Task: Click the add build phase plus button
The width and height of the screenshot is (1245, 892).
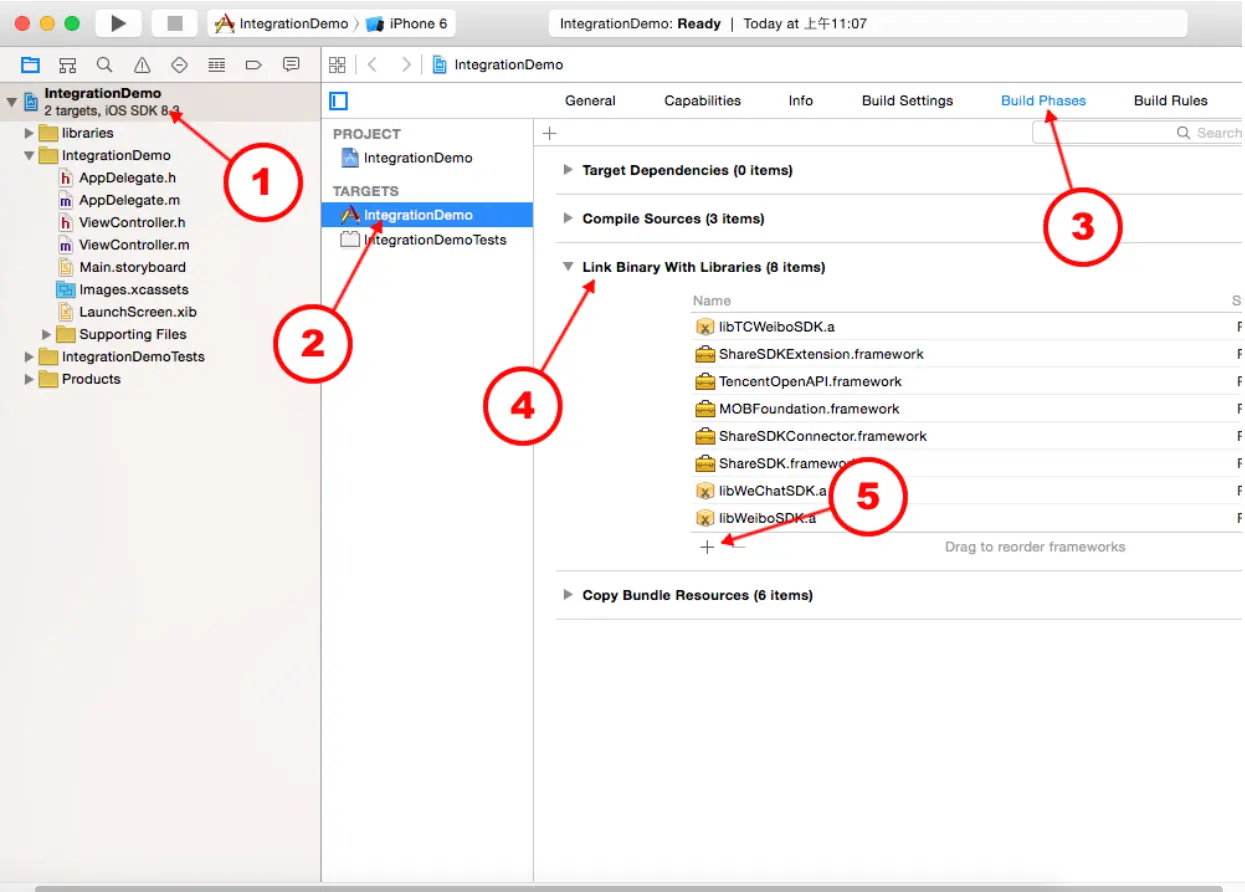Action: coord(549,133)
